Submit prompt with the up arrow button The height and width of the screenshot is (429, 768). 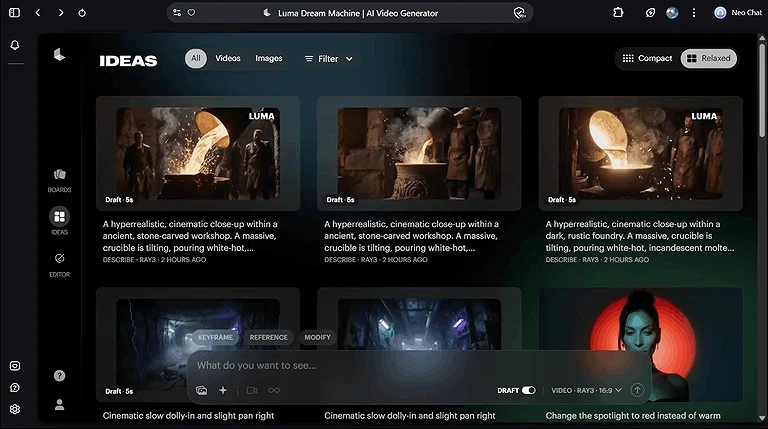click(637, 390)
